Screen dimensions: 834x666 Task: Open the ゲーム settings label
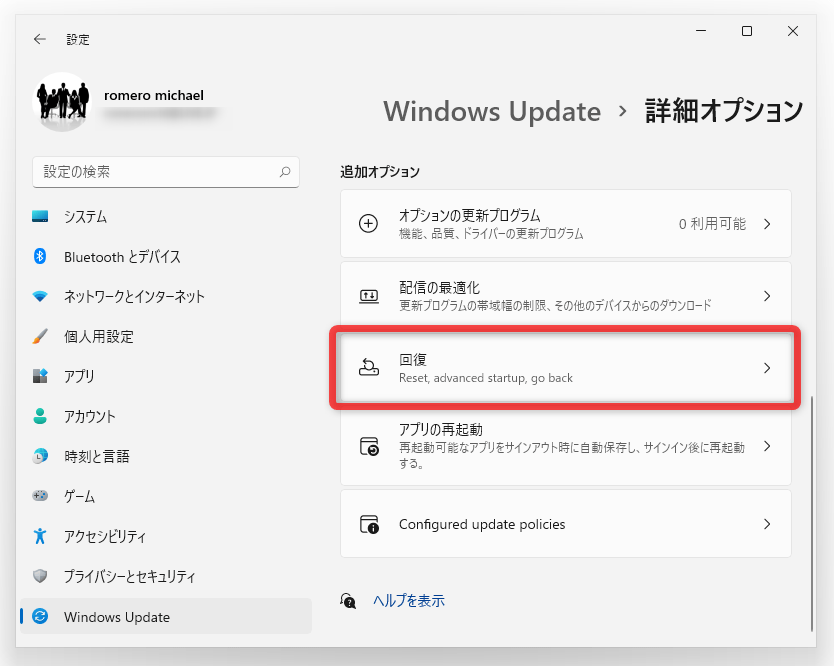[x=79, y=496]
